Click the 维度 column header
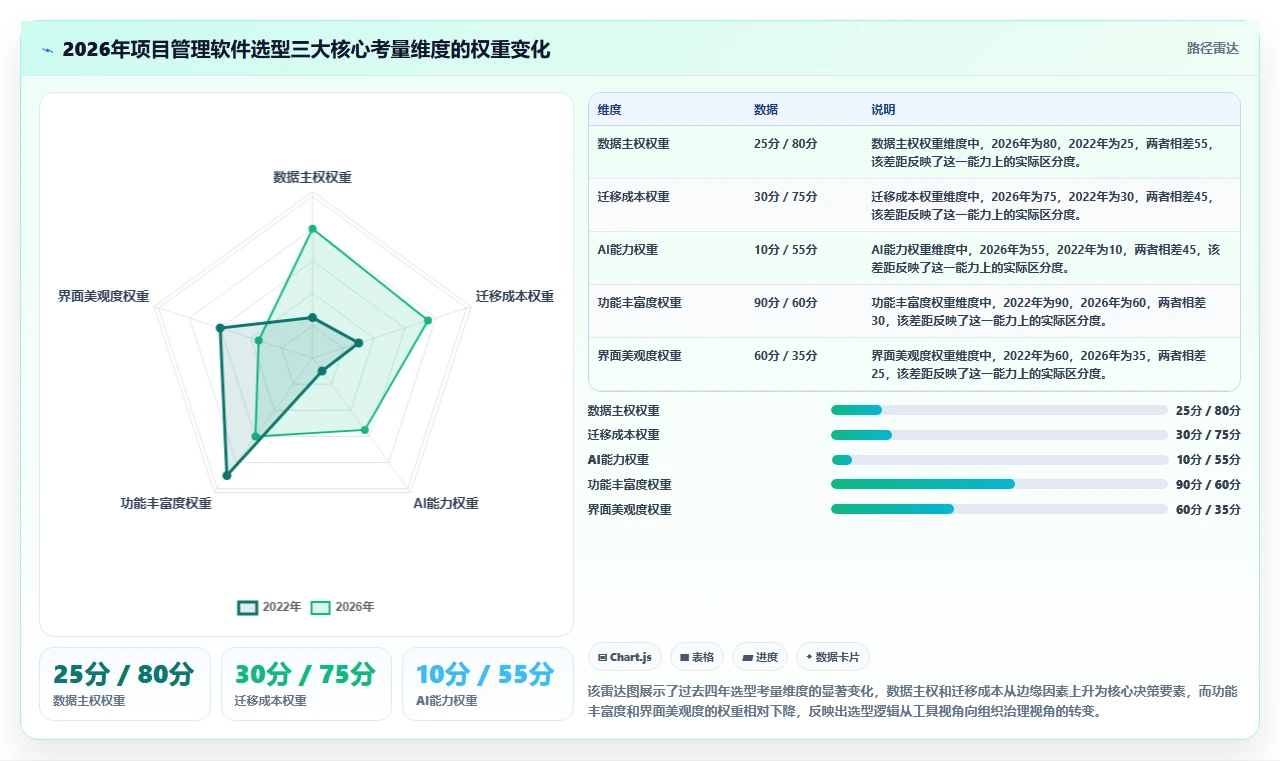Image resolution: width=1280 pixels, height=761 pixels. tap(609, 109)
